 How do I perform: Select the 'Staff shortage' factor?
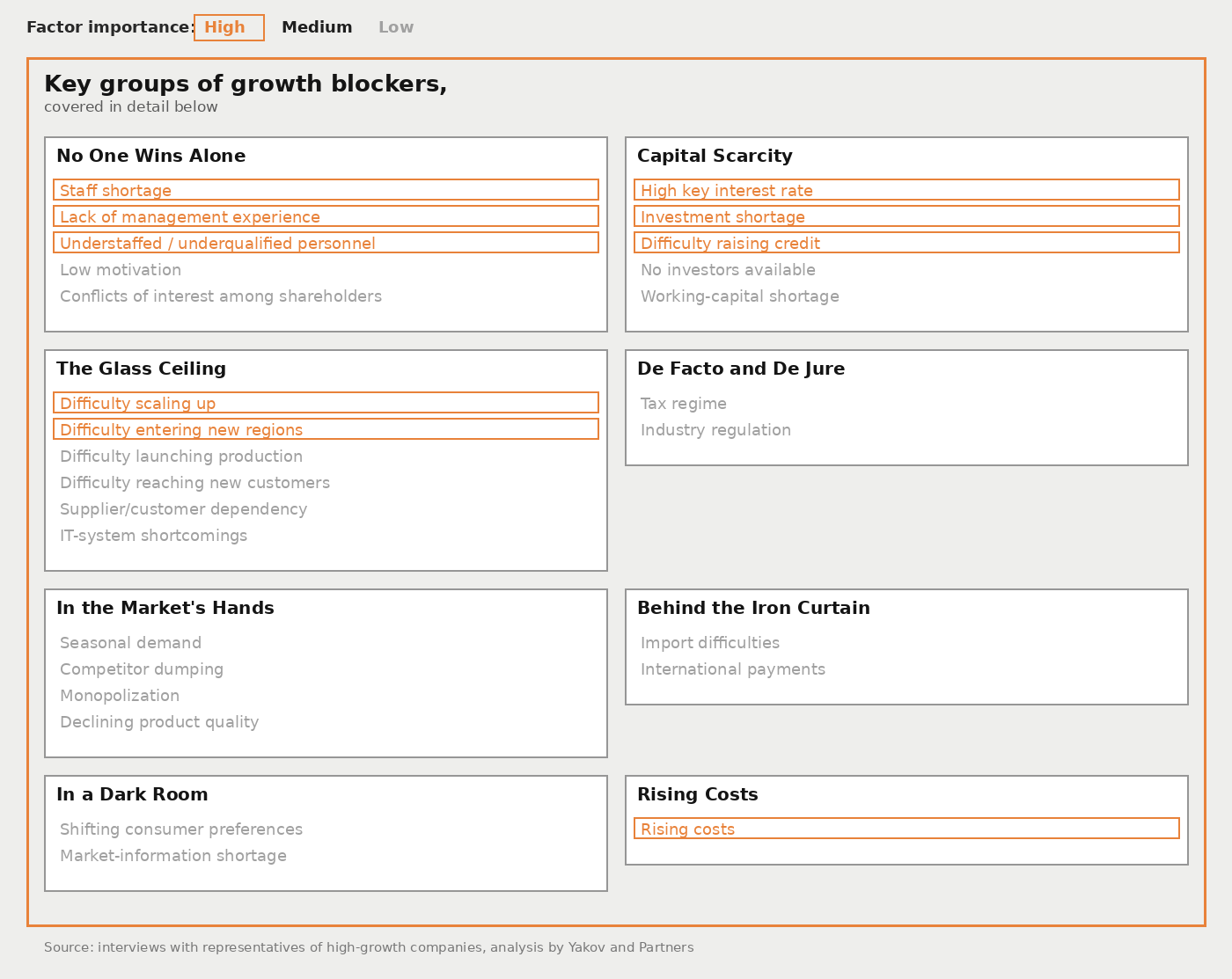[x=326, y=190]
